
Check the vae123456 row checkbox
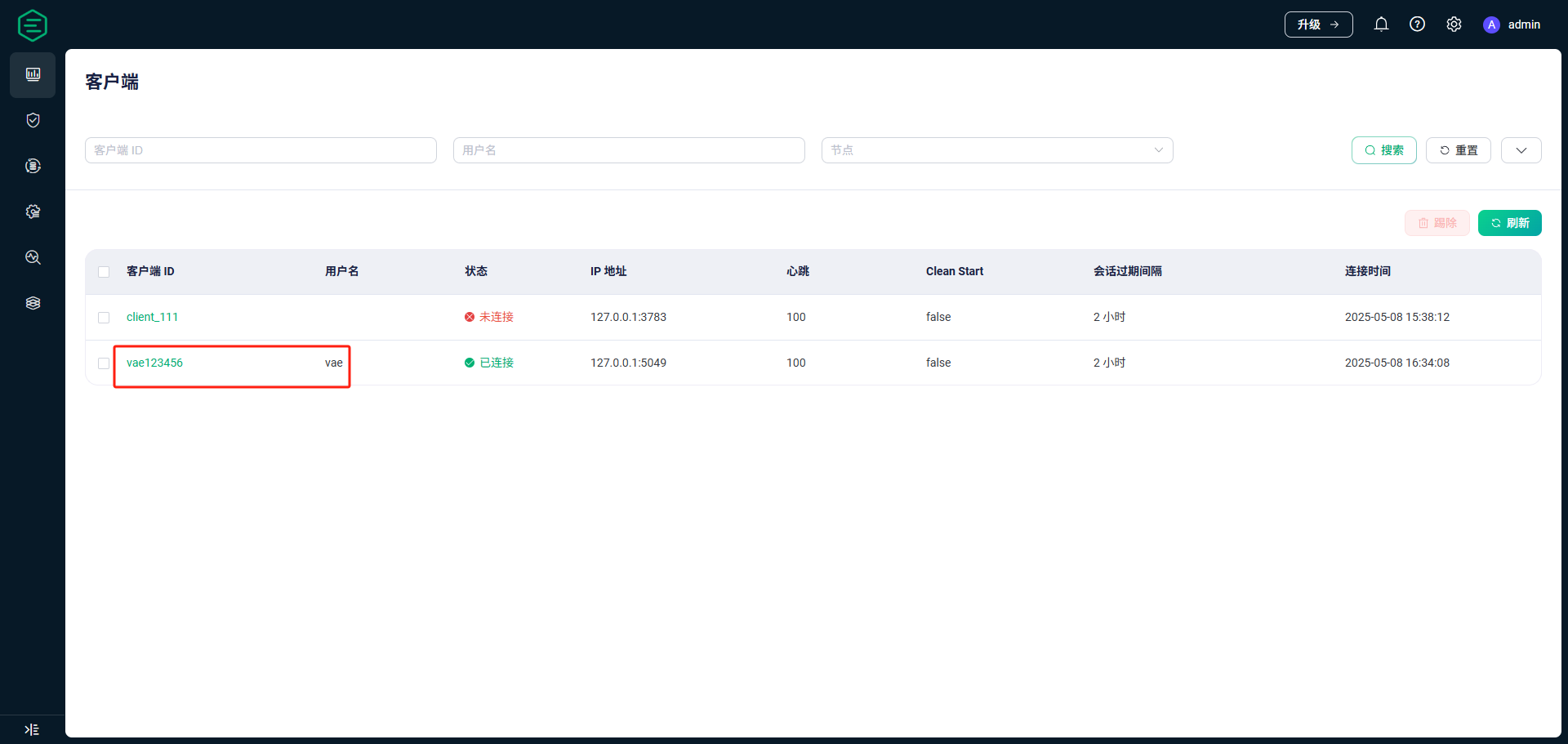[104, 363]
